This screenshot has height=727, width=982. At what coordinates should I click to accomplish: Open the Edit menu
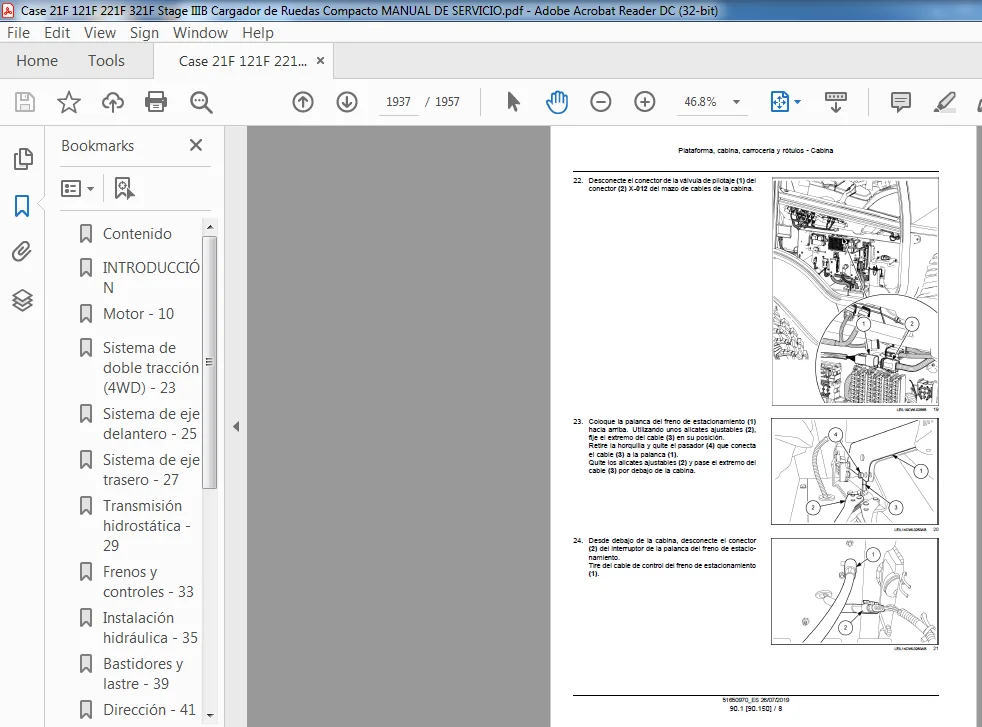(x=57, y=33)
